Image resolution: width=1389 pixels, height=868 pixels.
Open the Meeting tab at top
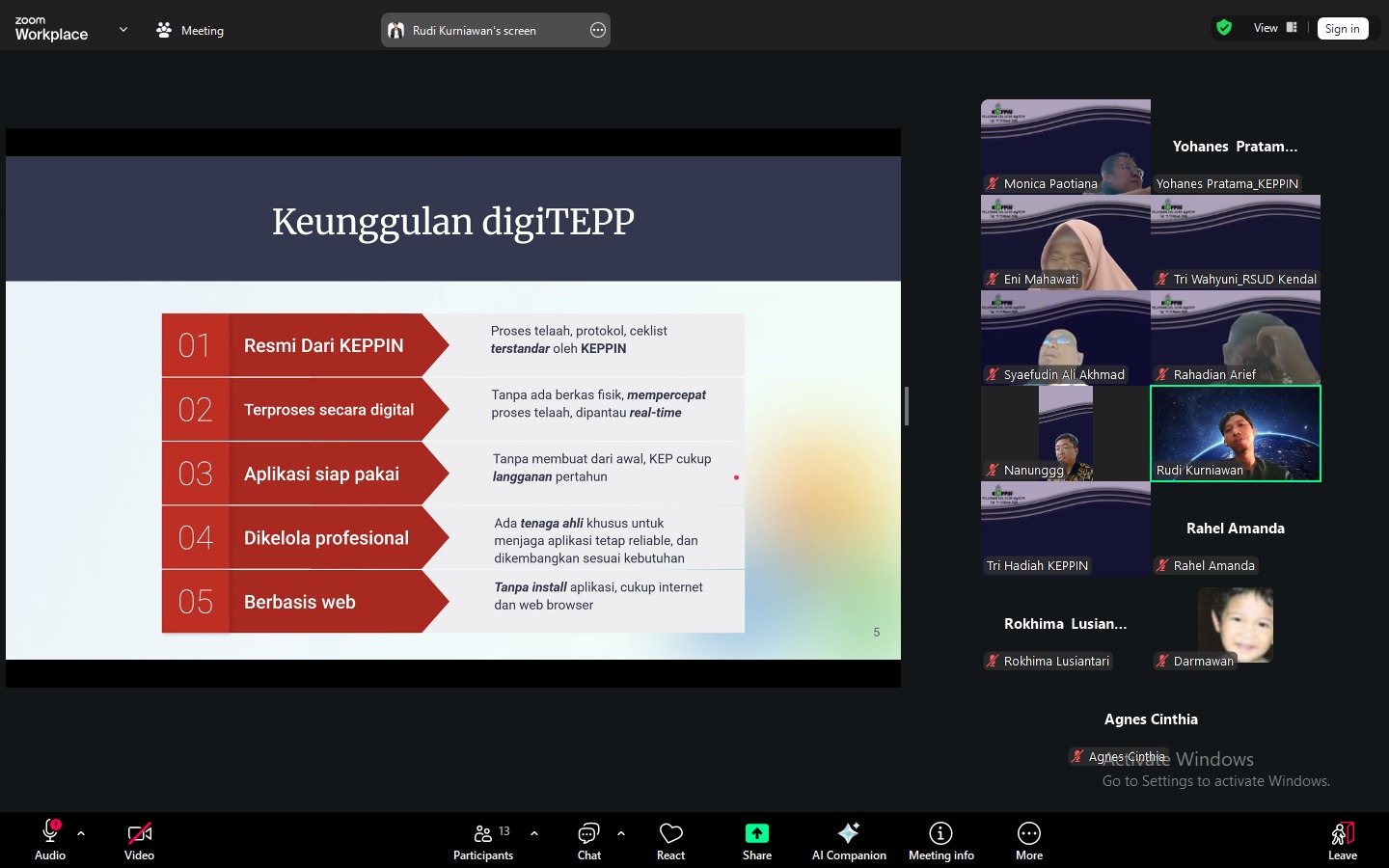point(190,30)
